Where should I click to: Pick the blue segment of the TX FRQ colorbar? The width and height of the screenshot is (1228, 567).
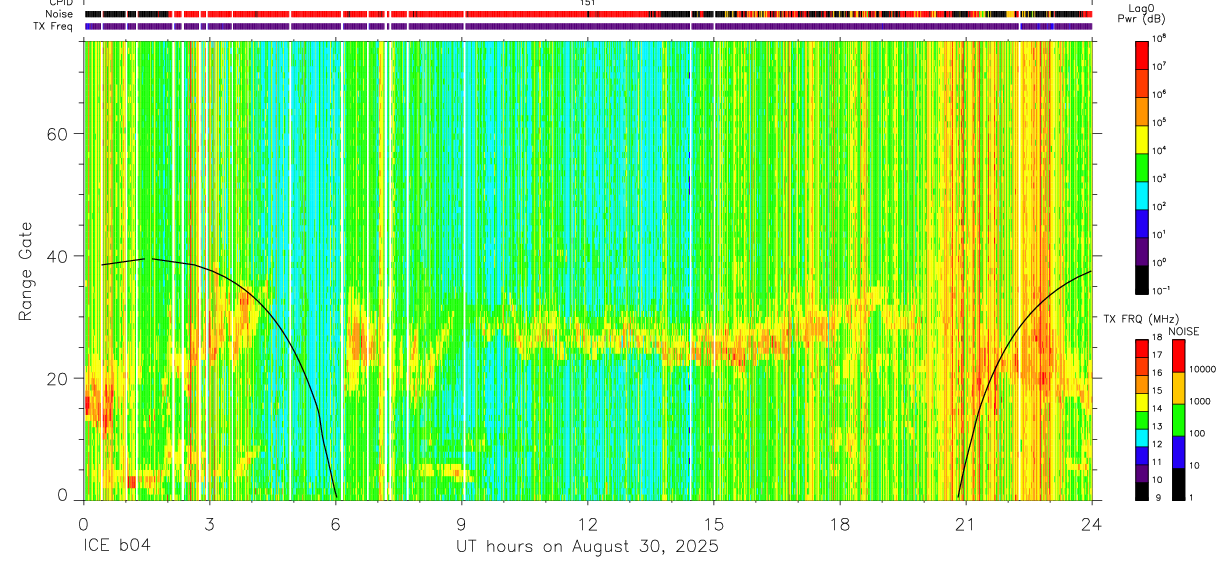click(x=1142, y=455)
